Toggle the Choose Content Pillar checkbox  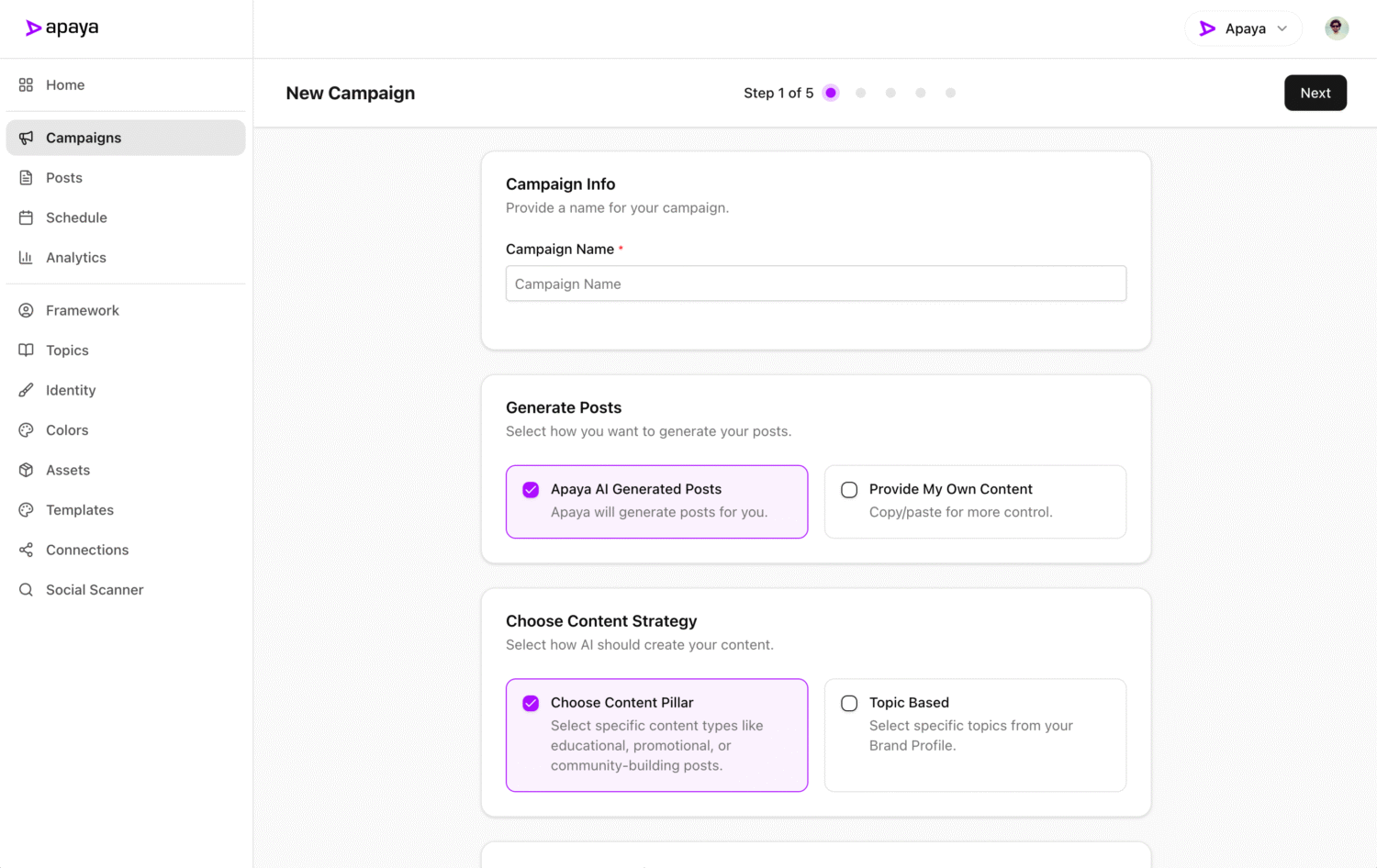pyautogui.click(x=531, y=704)
